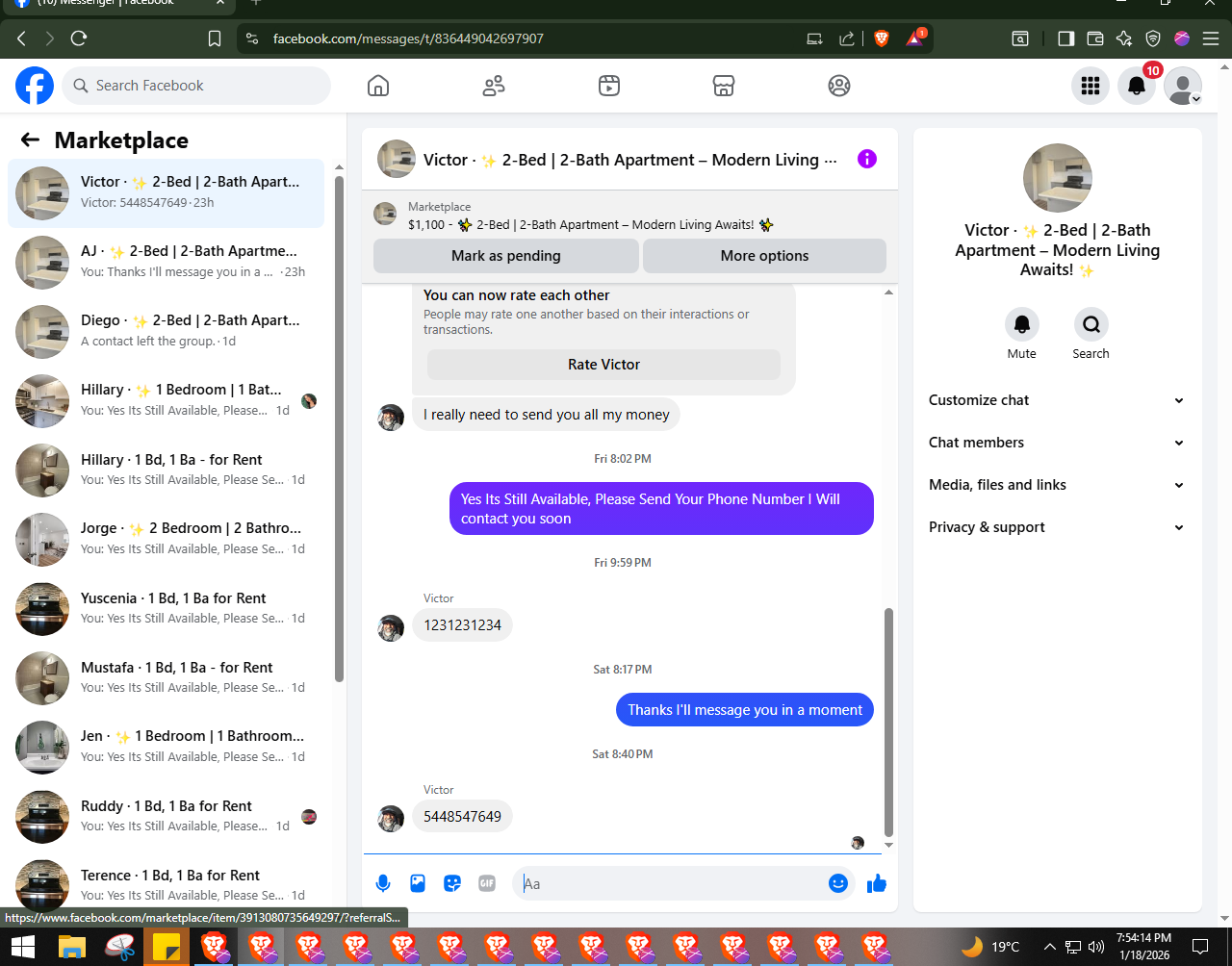Open the purple conversation information icon
This screenshot has height=966, width=1232.
pos(867,159)
